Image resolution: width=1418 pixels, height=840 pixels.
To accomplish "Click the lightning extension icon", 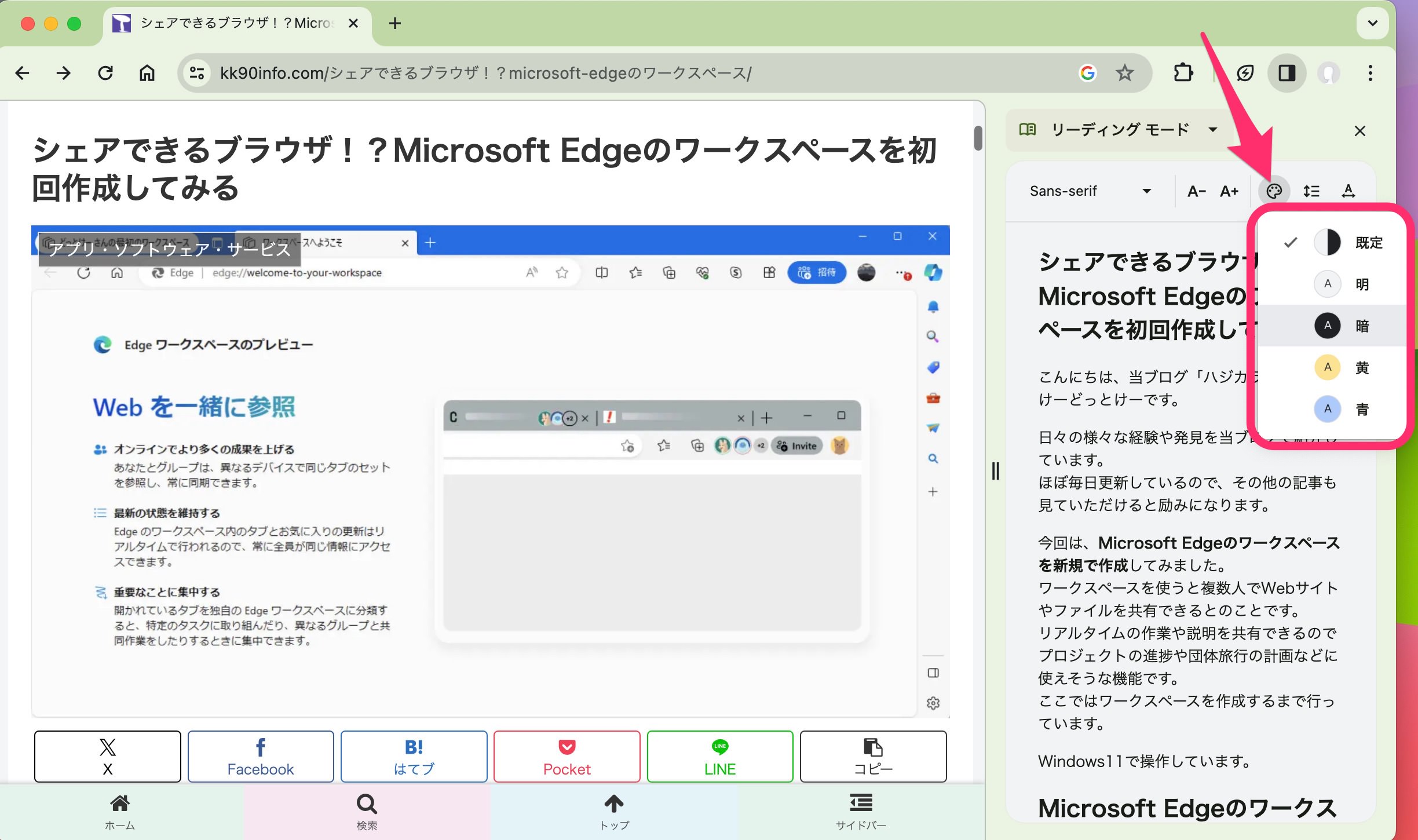I will pyautogui.click(x=1245, y=73).
